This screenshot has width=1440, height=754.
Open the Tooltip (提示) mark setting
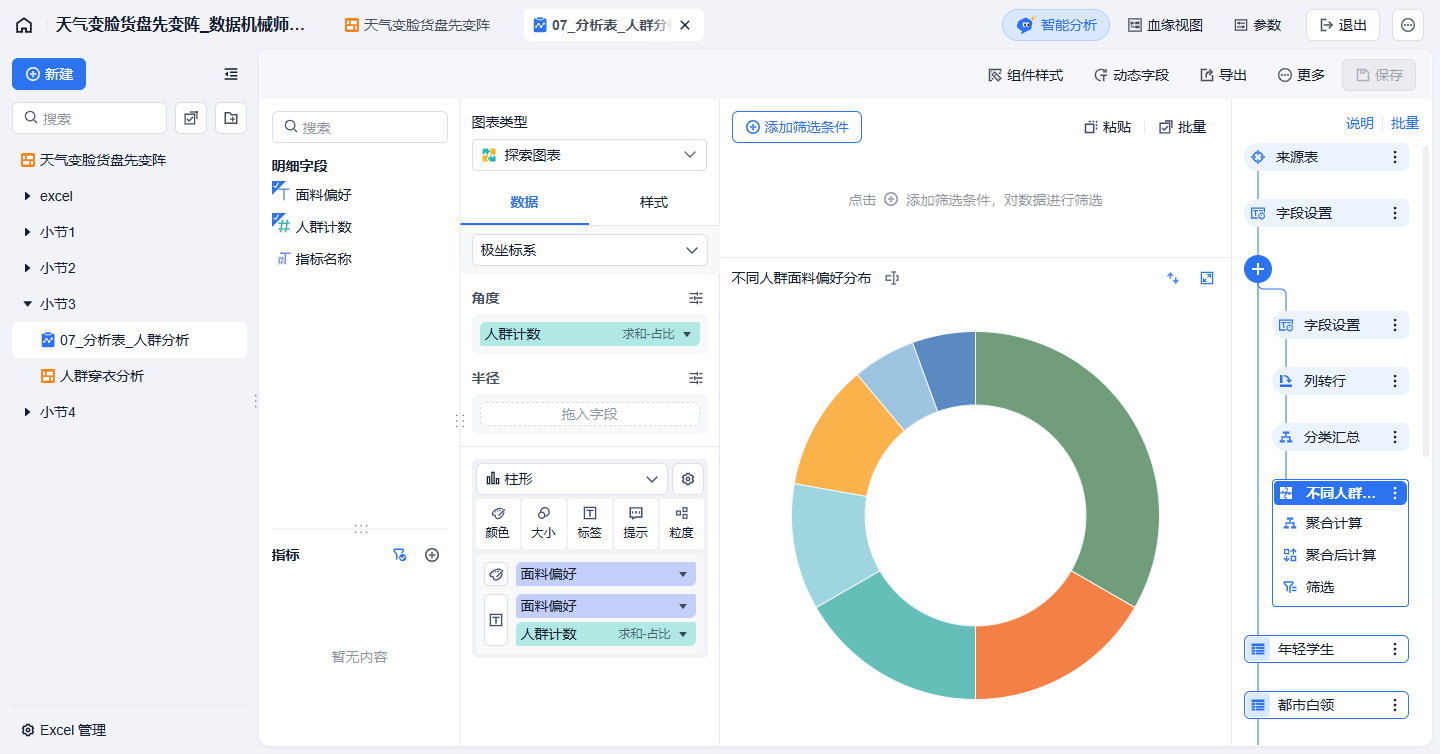[636, 524]
